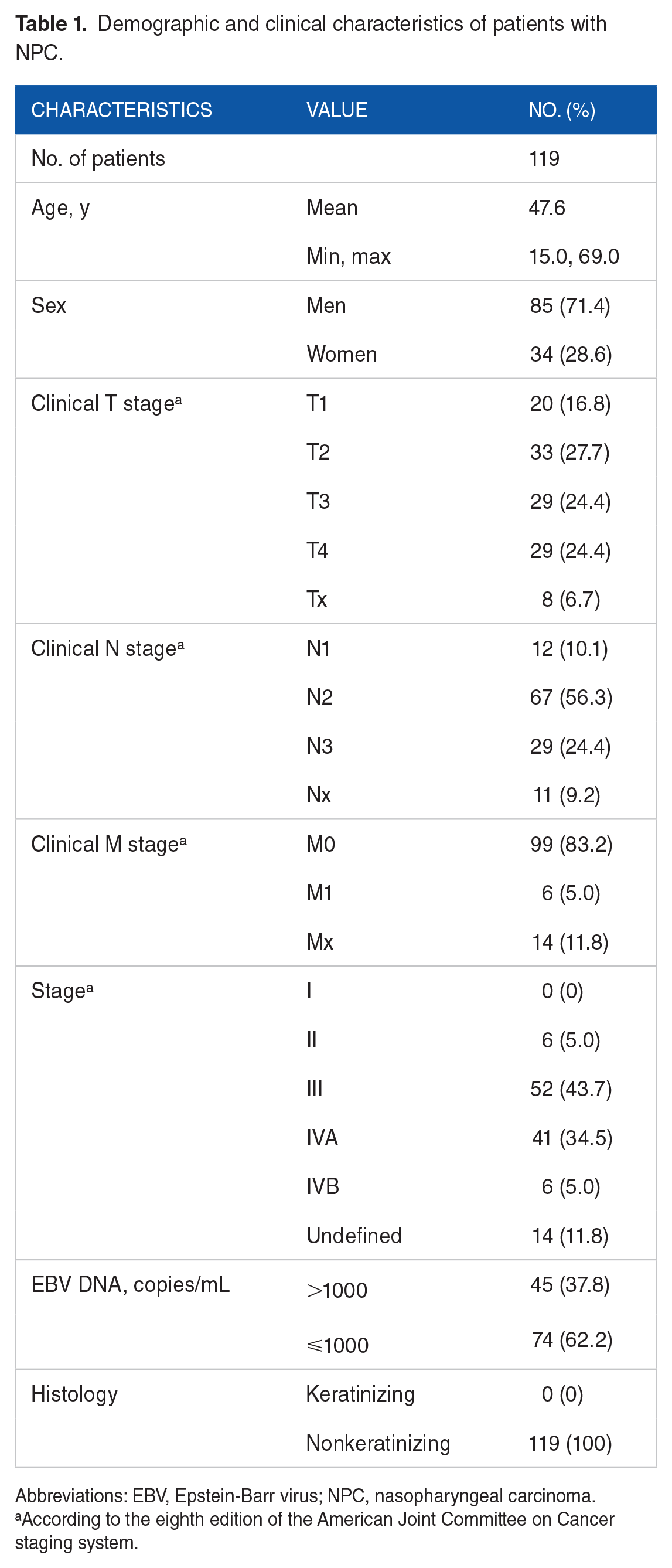Click the VALUE column header
Viewport: 672px width, 1568px height.
click(x=337, y=110)
